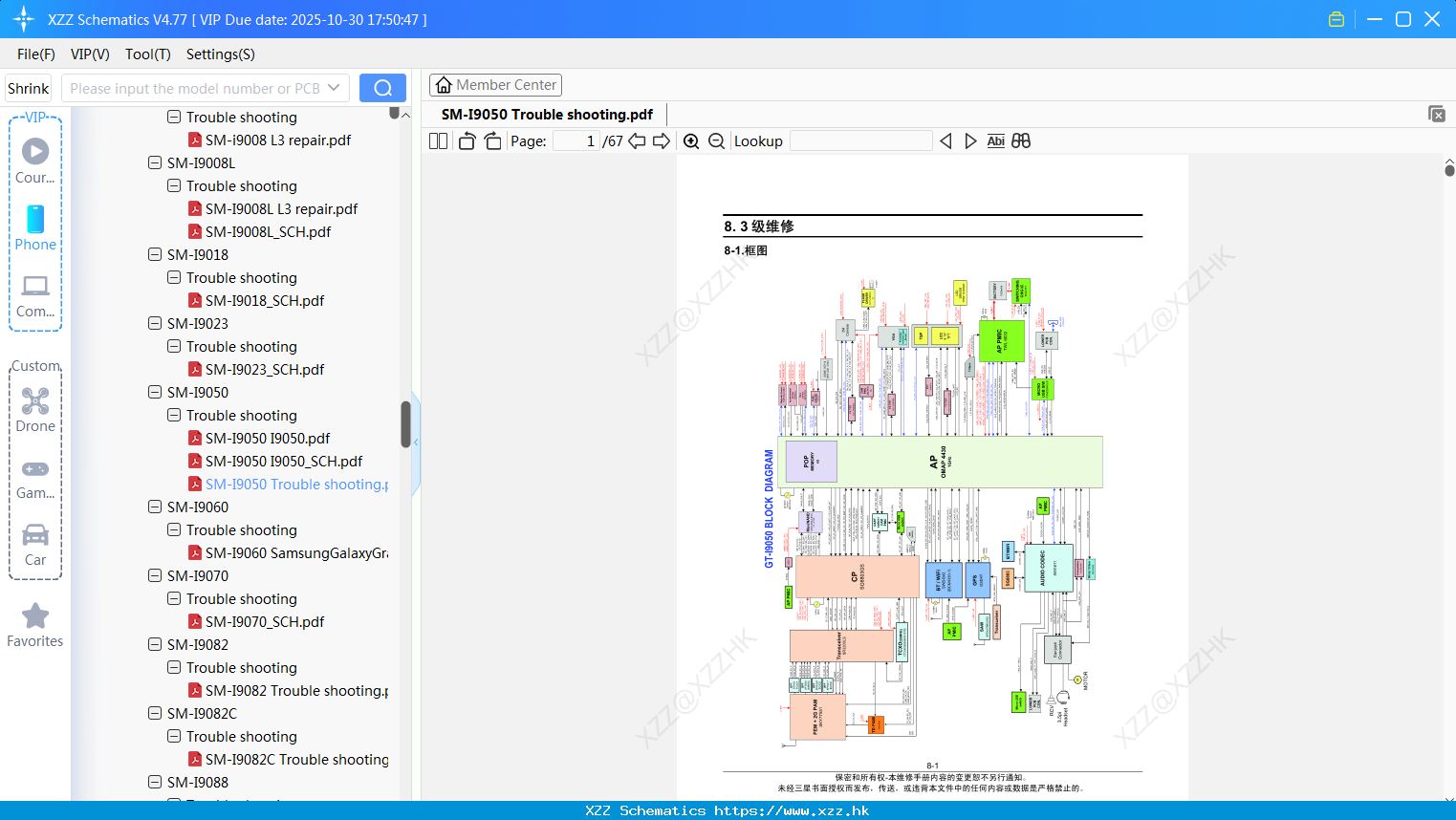Rotate page clockwise
This screenshot has width=1456, height=820.
click(x=492, y=141)
